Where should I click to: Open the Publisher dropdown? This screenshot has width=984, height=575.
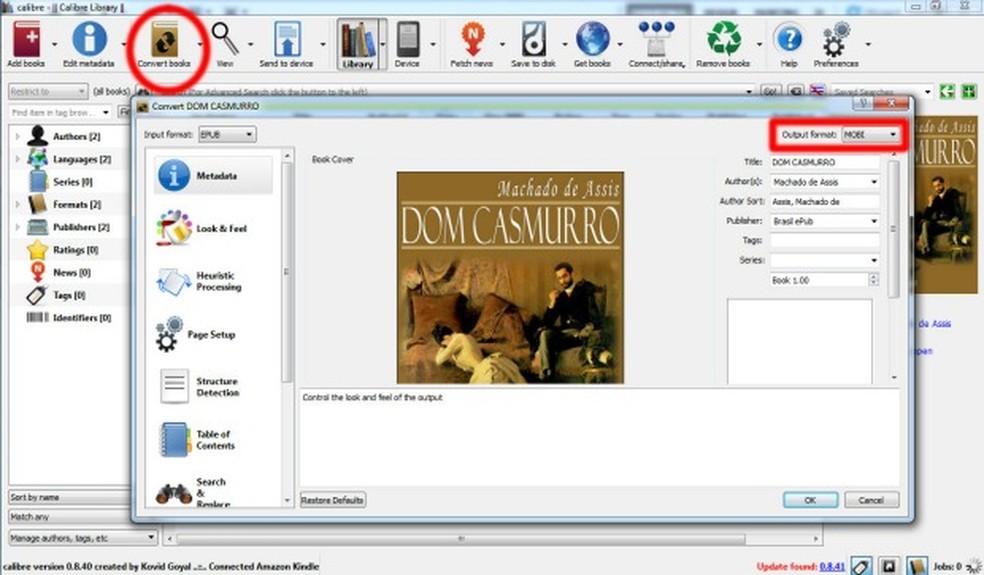(x=825, y=221)
